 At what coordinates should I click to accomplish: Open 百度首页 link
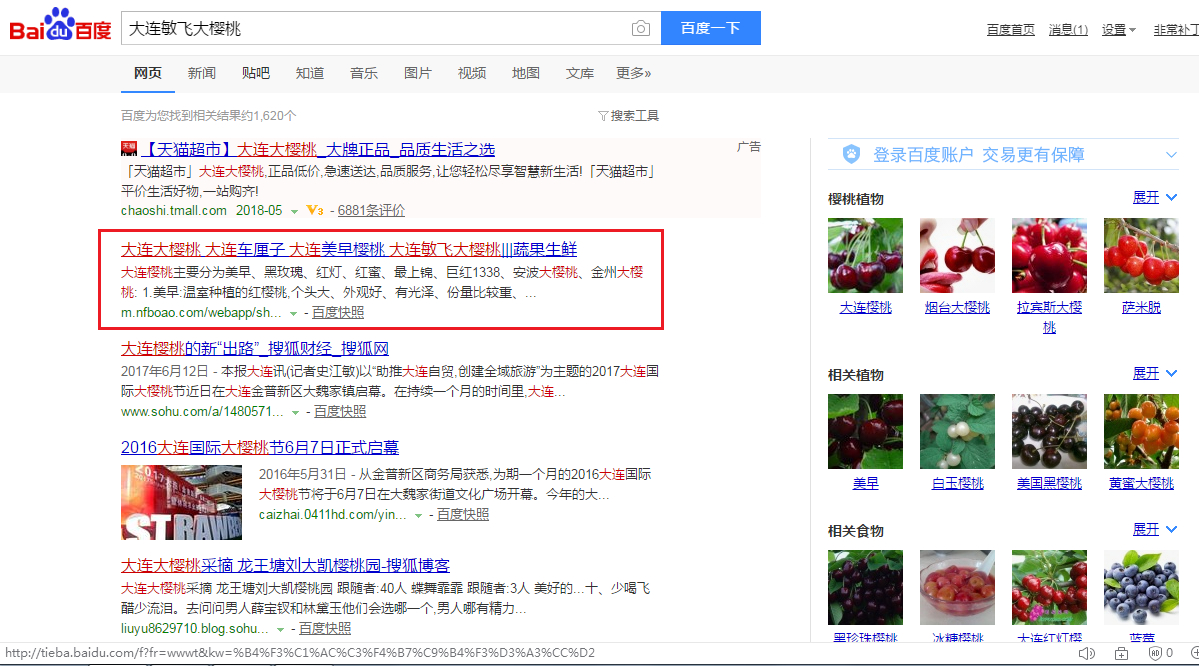(x=1010, y=30)
